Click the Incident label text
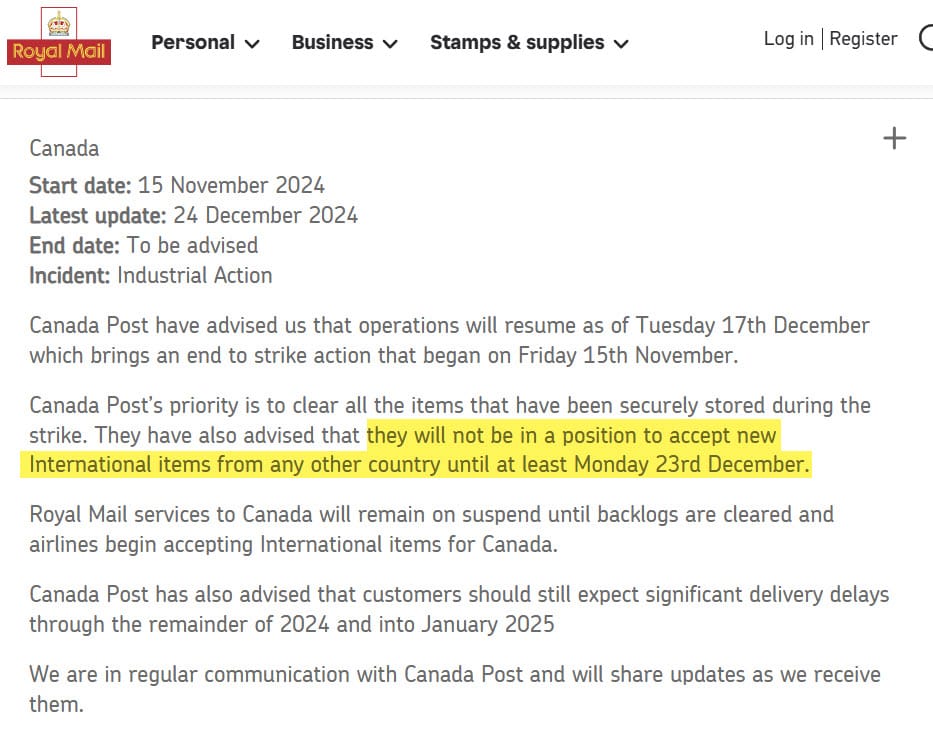Viewport: 933px width, 734px height. tap(69, 275)
